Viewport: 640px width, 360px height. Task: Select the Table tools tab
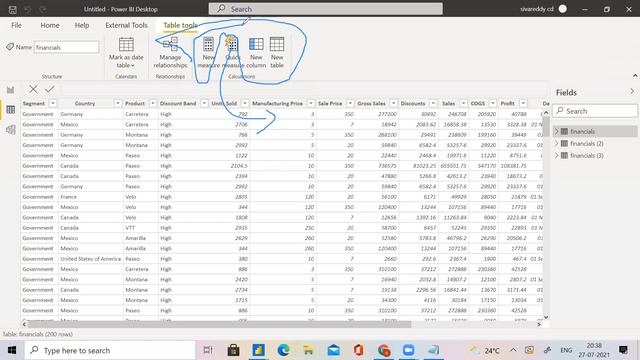click(x=180, y=25)
